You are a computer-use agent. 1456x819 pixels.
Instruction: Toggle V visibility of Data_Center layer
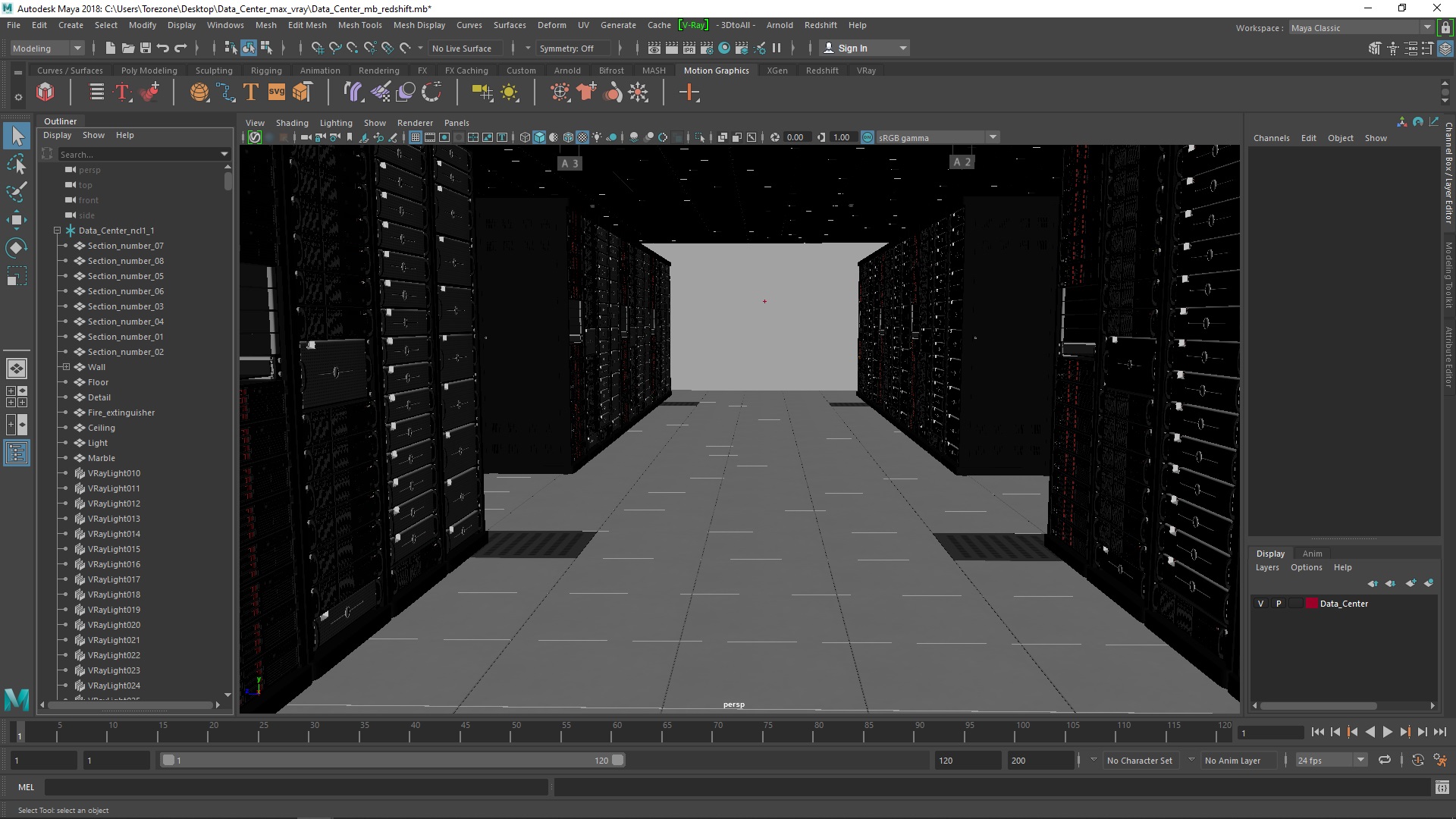point(1261,604)
